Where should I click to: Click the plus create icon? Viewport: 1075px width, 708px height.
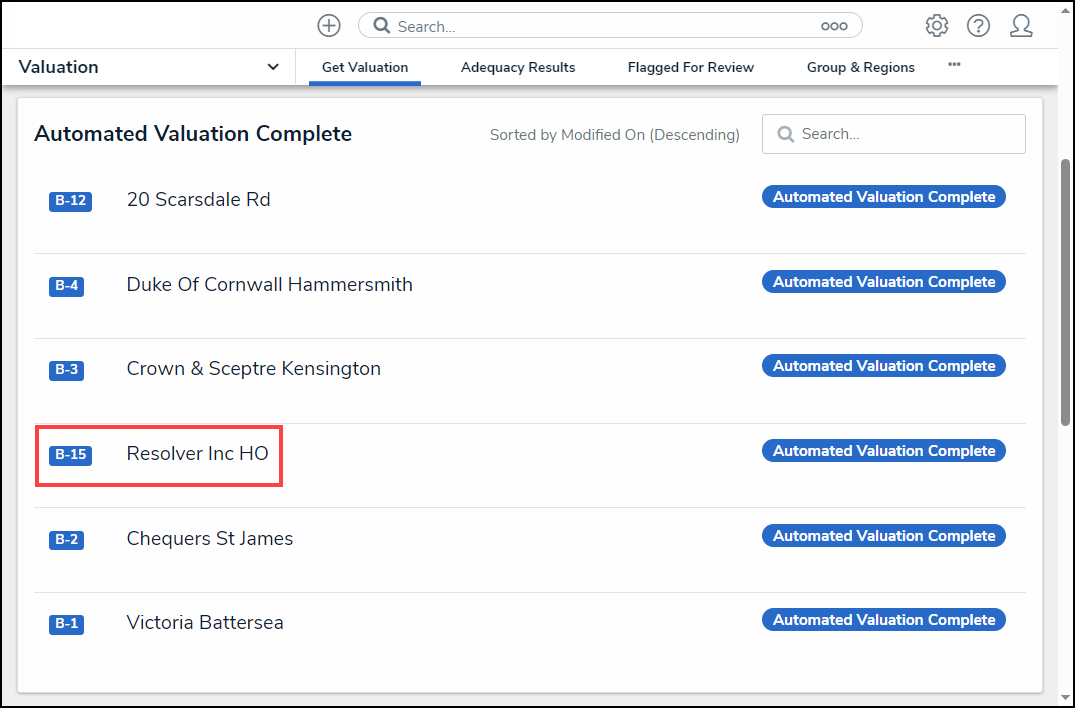click(x=329, y=26)
